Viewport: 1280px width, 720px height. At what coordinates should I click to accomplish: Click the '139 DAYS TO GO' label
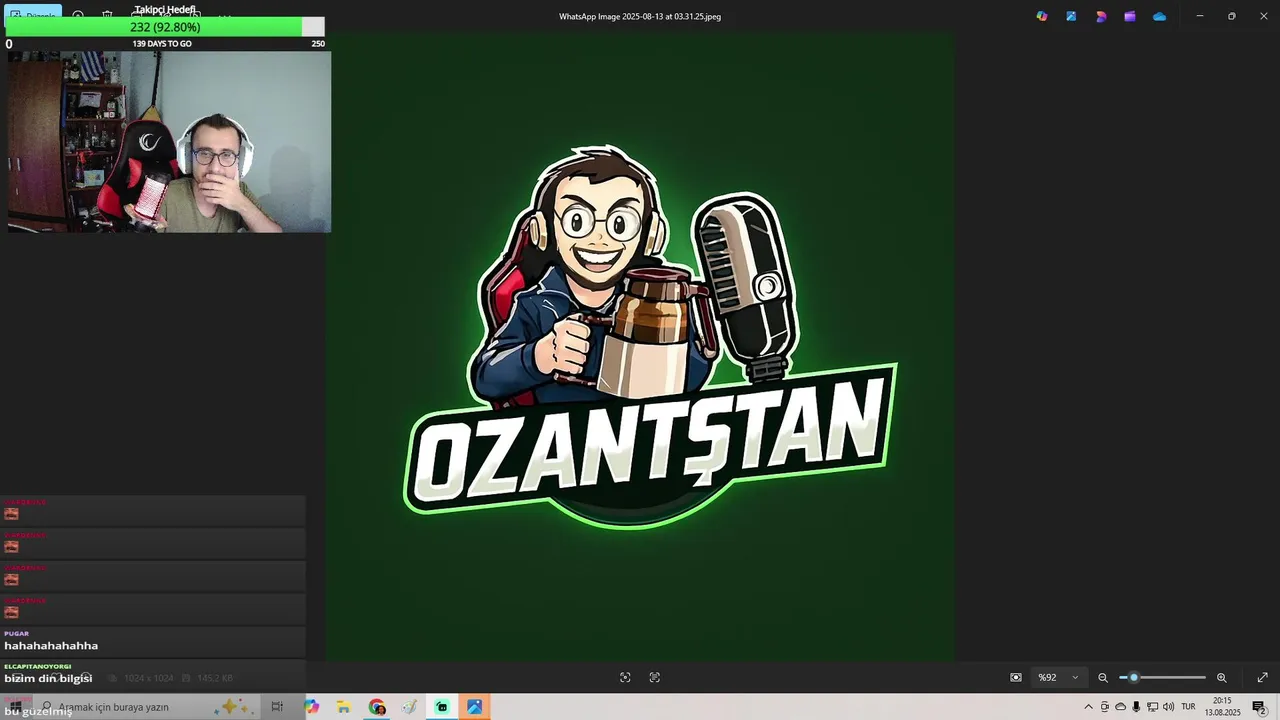(x=162, y=44)
